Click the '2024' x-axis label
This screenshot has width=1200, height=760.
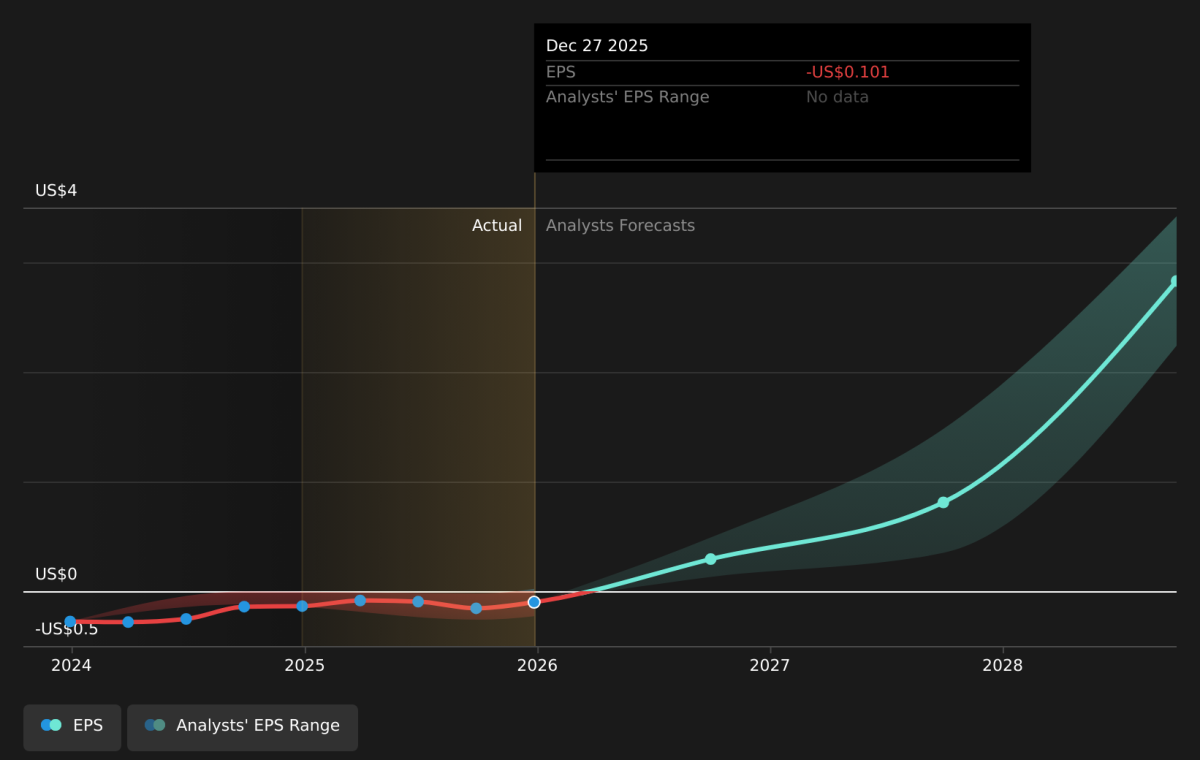tap(70, 665)
